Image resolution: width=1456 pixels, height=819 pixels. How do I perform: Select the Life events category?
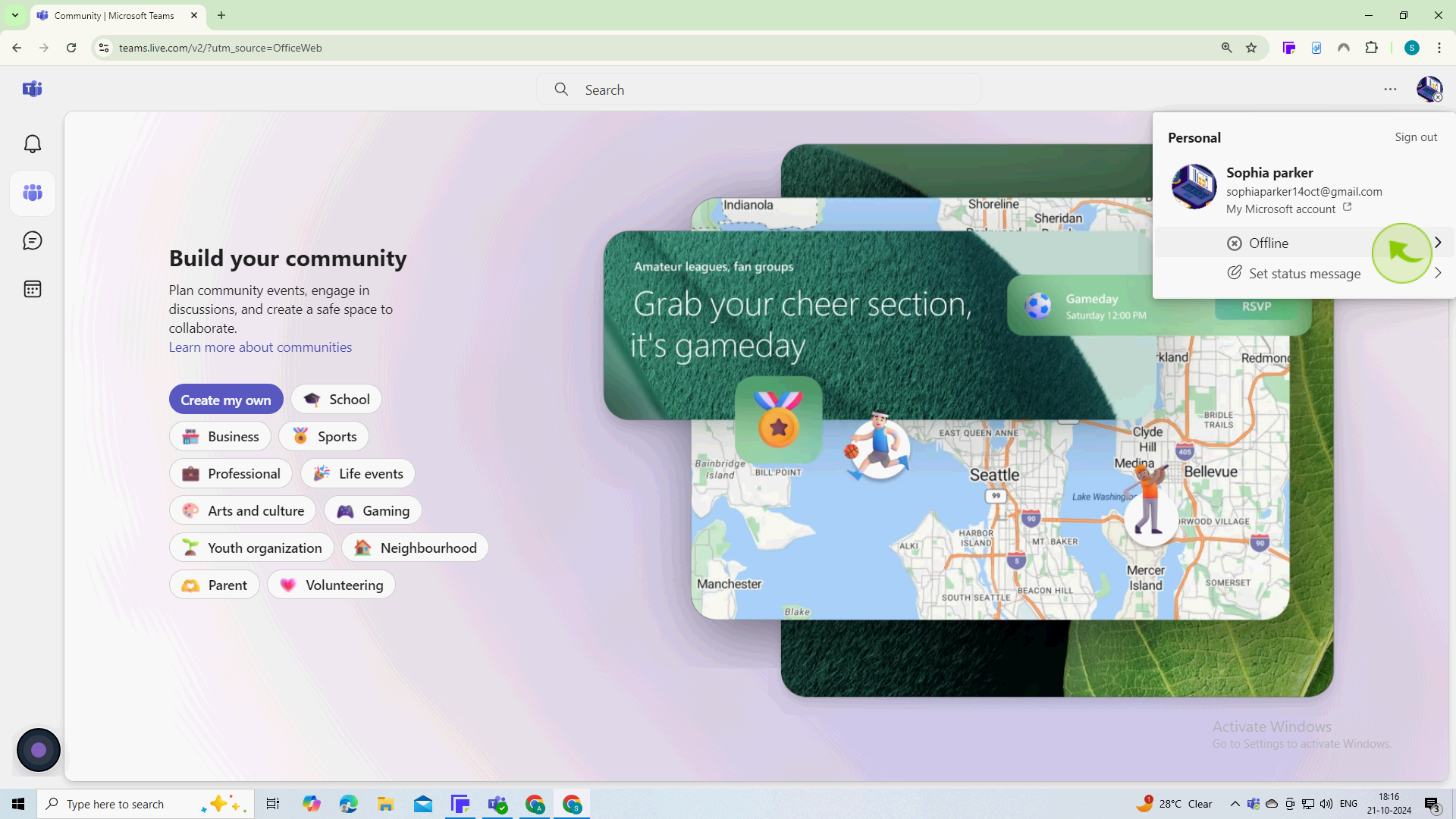tap(358, 474)
